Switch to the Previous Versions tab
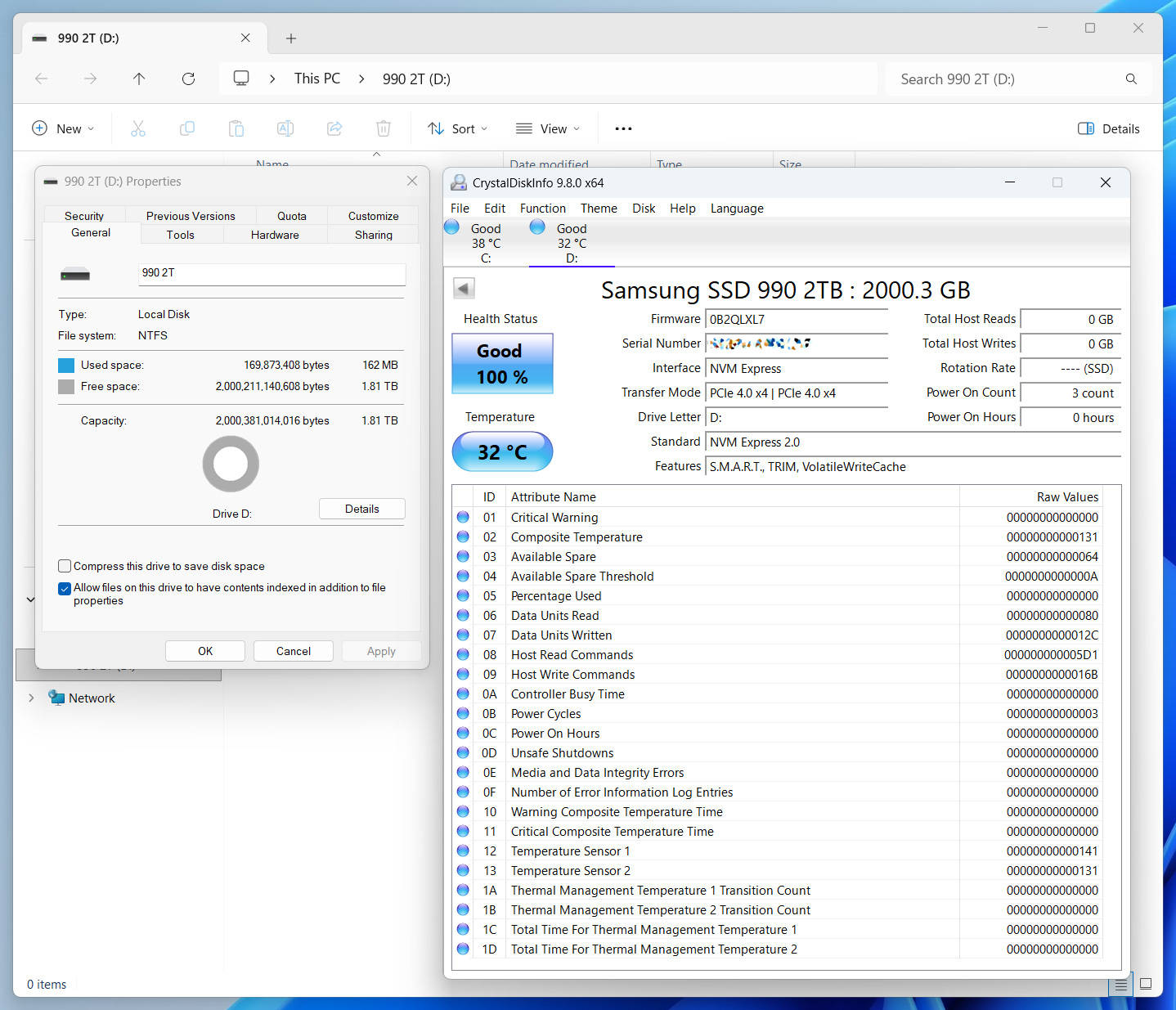The width and height of the screenshot is (1176, 1010). coord(191,216)
